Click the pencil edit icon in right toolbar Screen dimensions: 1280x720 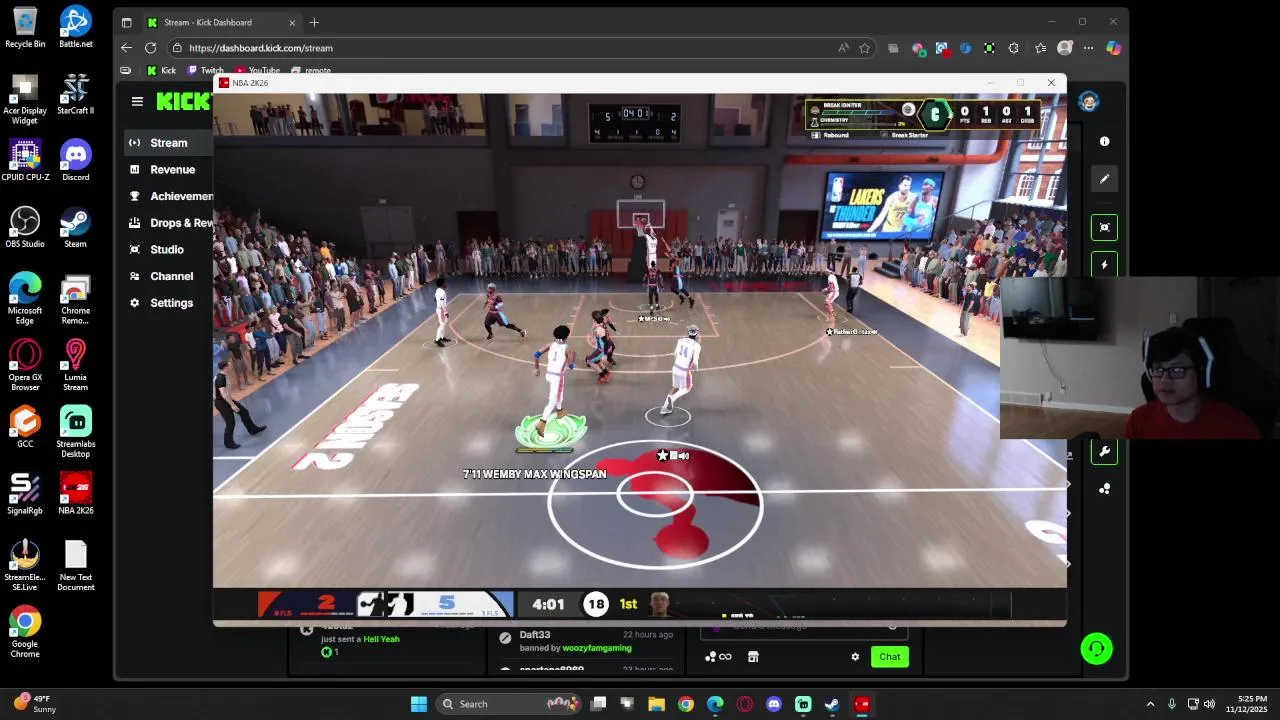pyautogui.click(x=1104, y=179)
